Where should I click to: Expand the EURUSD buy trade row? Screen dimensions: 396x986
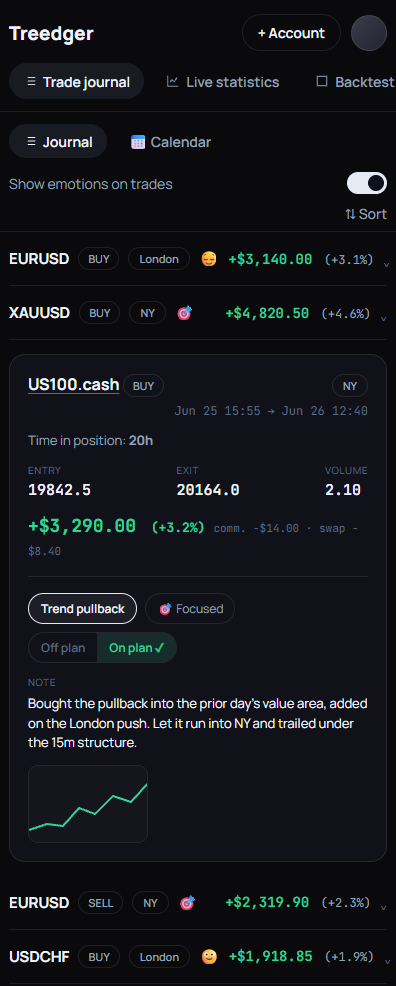198,259
